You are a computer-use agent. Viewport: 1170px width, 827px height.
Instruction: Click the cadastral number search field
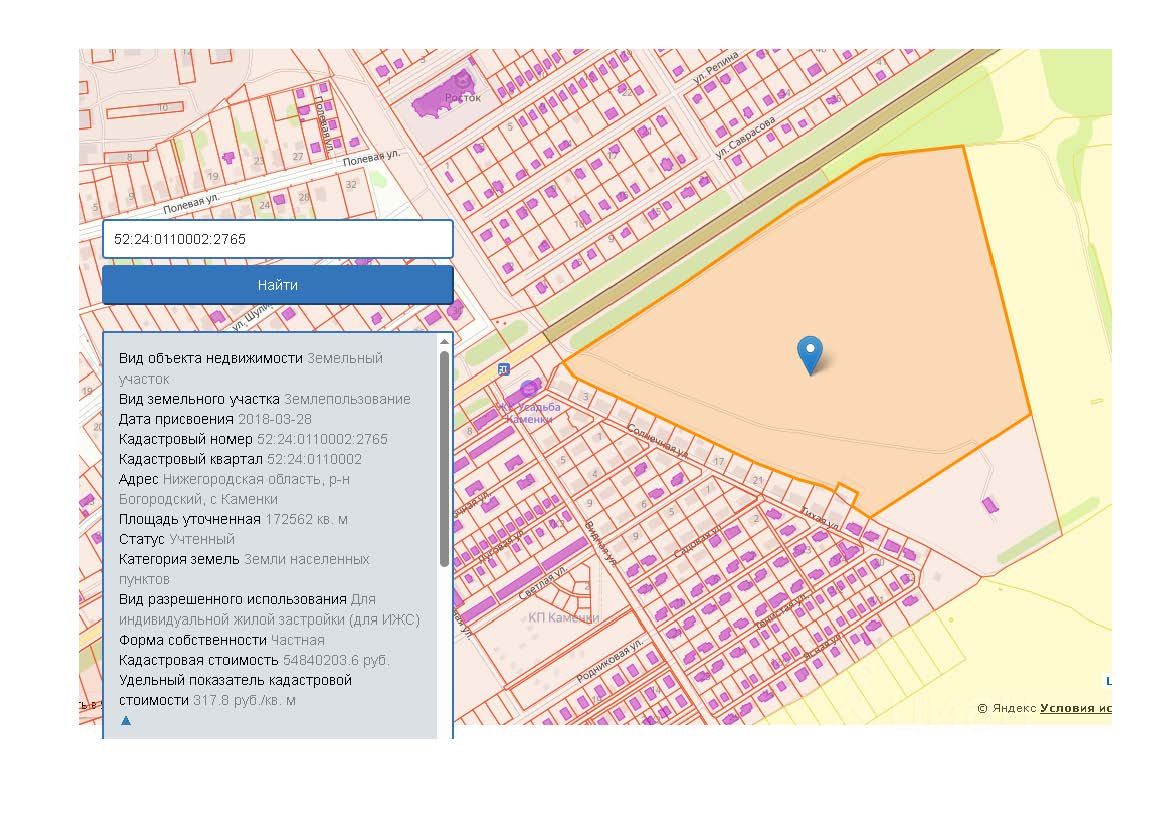click(x=277, y=240)
